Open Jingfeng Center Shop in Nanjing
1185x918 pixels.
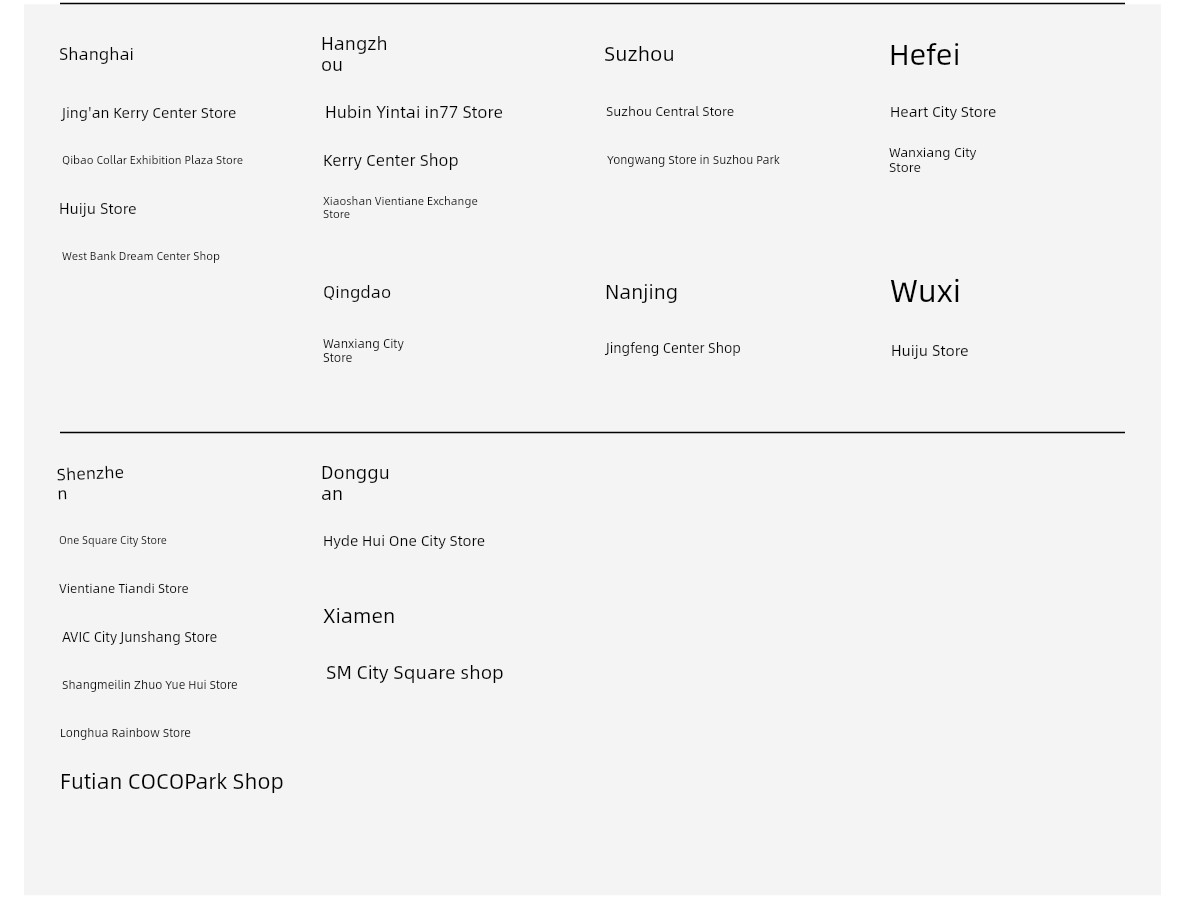point(673,348)
